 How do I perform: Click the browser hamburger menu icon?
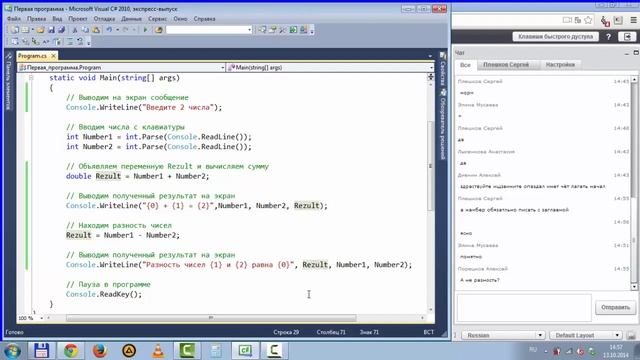[x=633, y=20]
